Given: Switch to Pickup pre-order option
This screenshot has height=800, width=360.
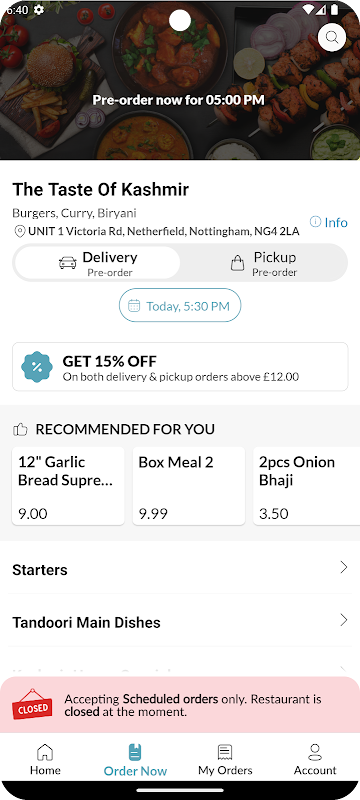Looking at the screenshot, I should tap(263, 263).
